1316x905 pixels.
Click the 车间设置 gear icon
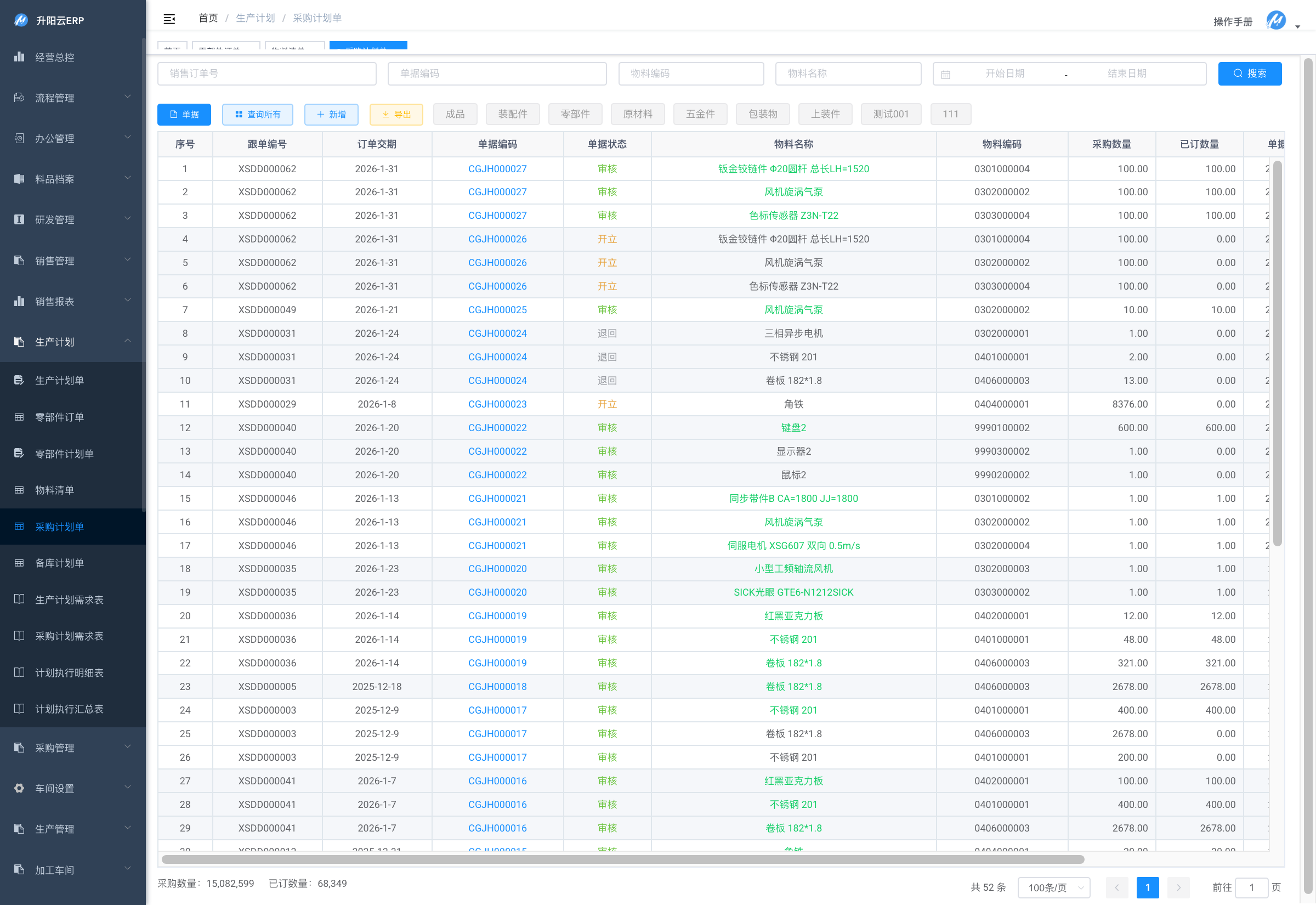19,788
